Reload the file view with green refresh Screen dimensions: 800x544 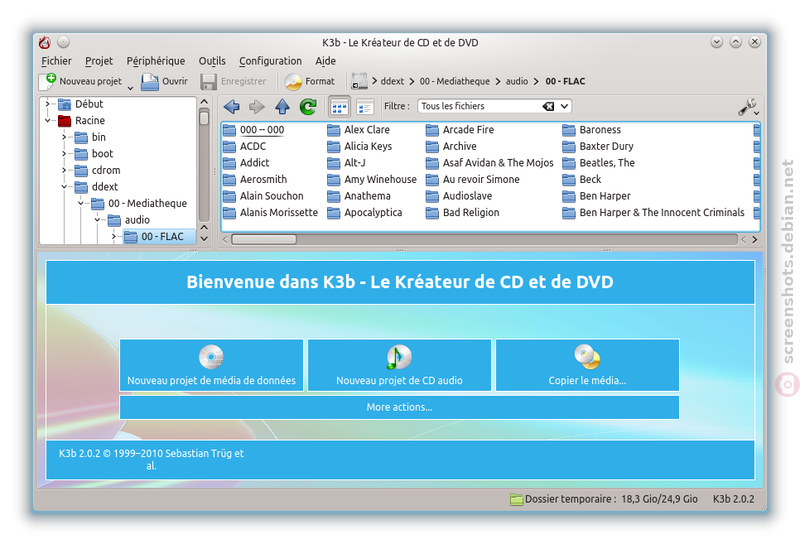pyautogui.click(x=308, y=106)
